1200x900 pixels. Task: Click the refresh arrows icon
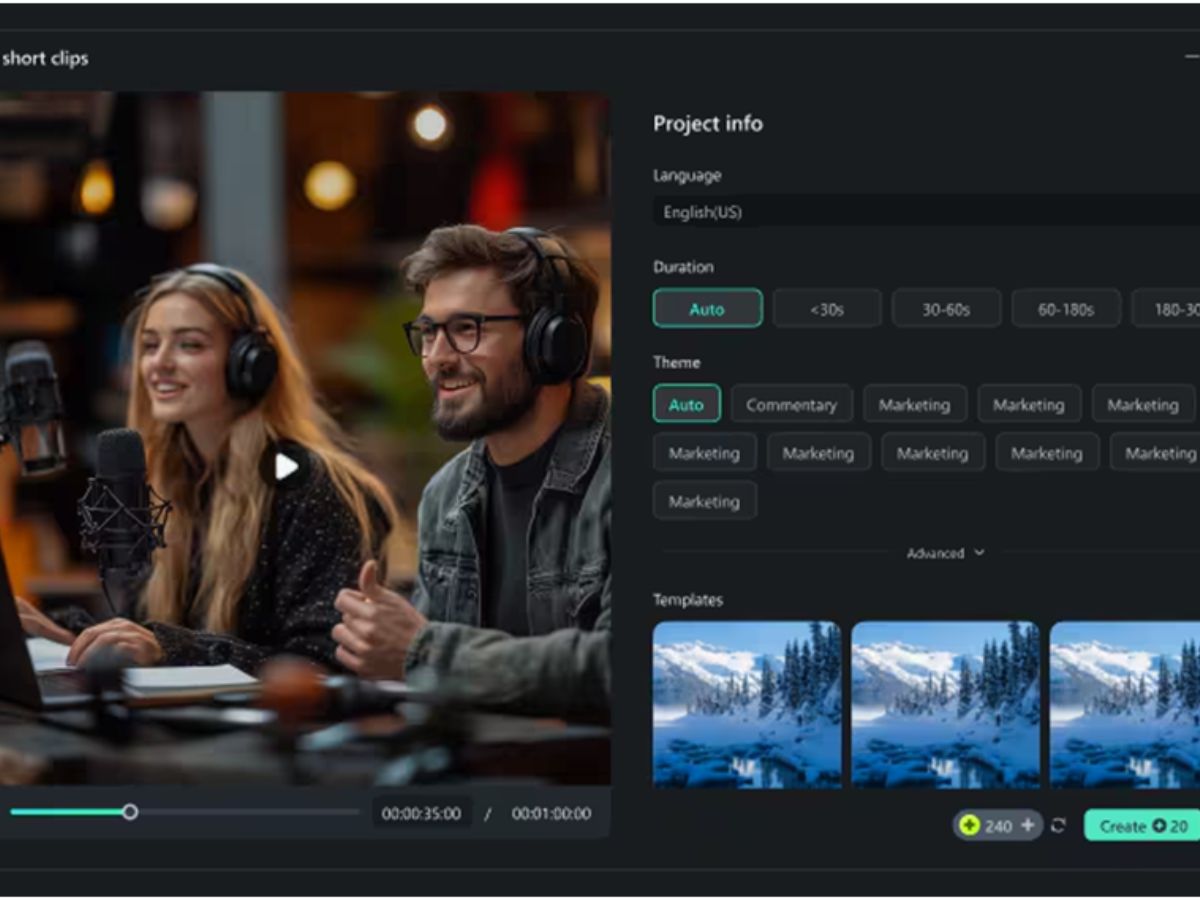coord(1058,826)
